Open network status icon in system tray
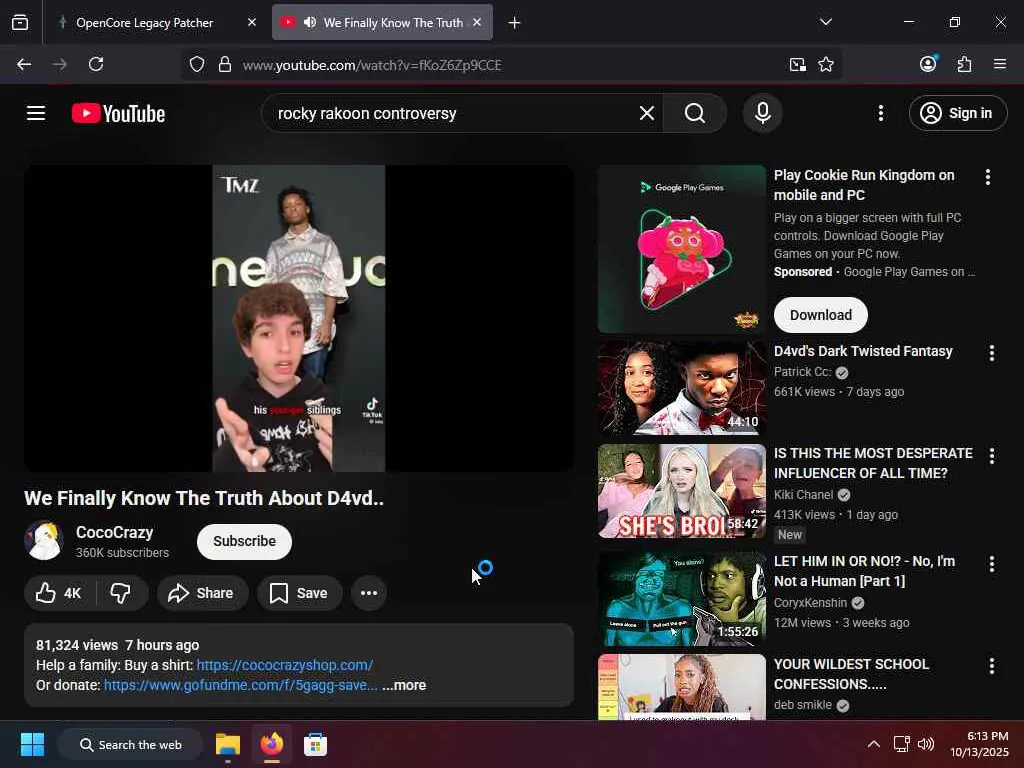The width and height of the screenshot is (1024, 768). (902, 744)
